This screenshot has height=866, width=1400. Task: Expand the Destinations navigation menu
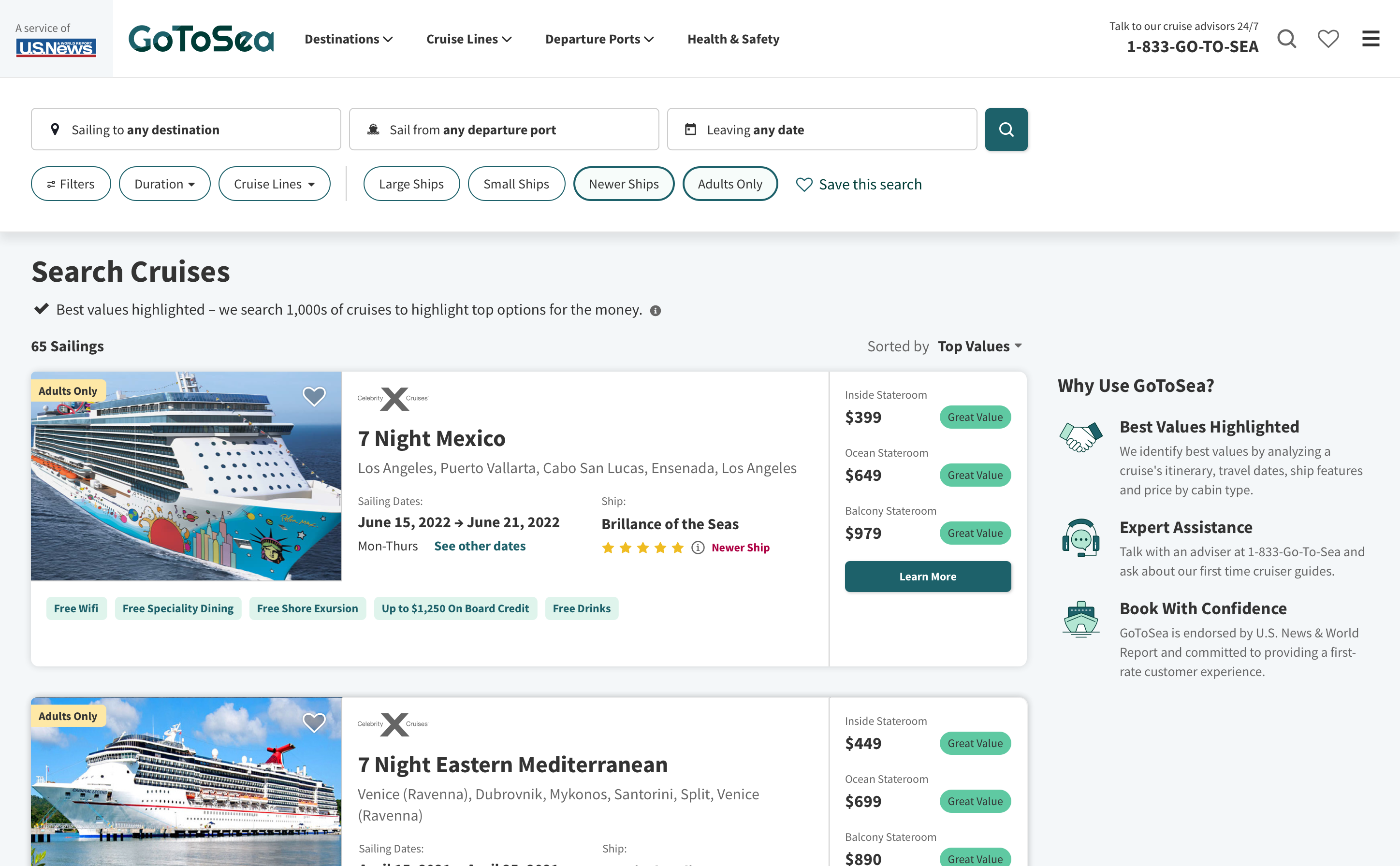(x=348, y=38)
